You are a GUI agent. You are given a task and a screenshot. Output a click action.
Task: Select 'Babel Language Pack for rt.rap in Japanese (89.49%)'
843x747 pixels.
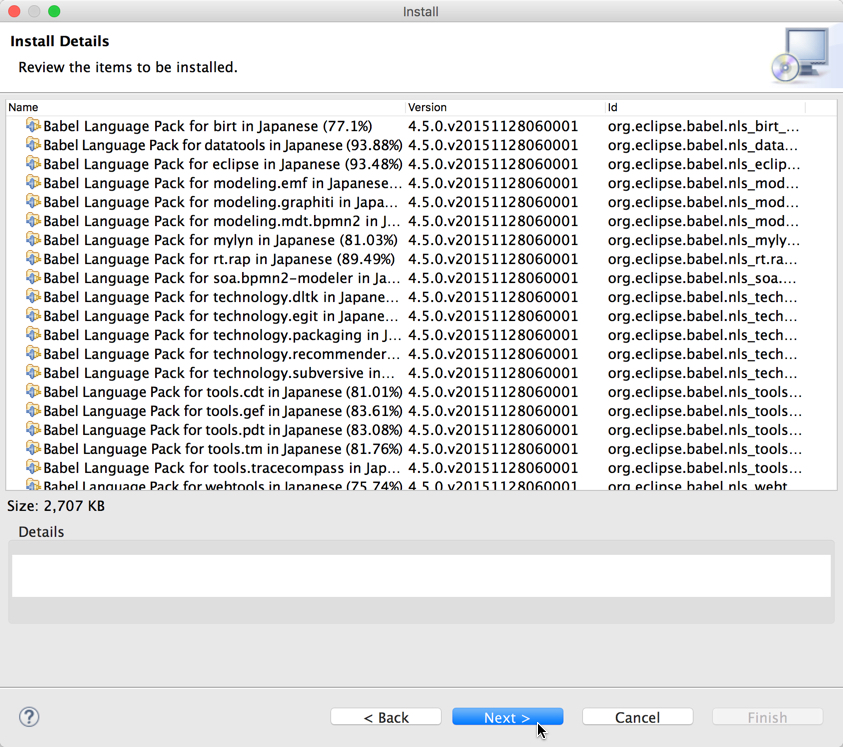point(219,259)
